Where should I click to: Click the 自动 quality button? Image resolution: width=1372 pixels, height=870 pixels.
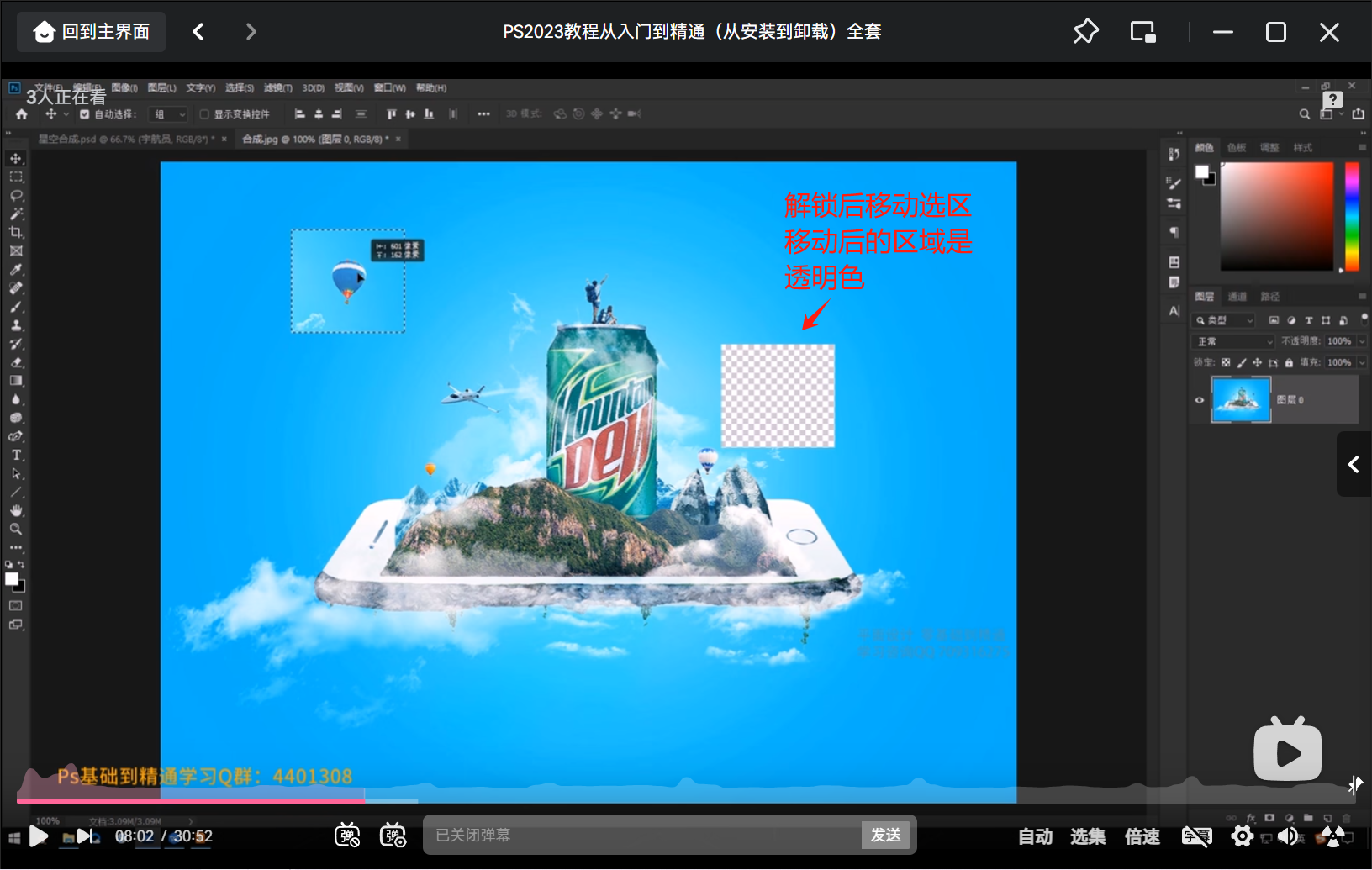click(x=1036, y=836)
